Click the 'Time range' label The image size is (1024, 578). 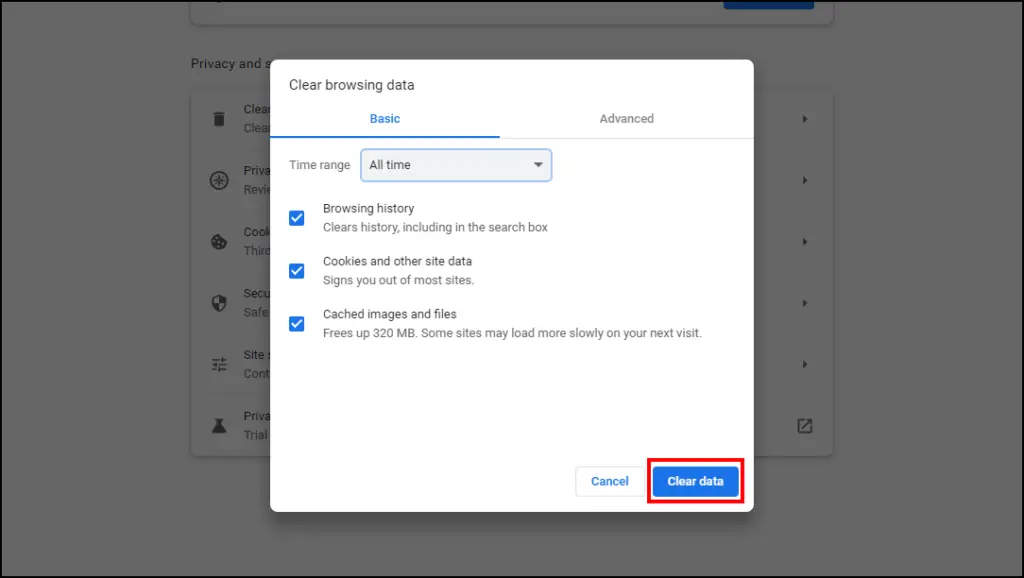tap(319, 165)
